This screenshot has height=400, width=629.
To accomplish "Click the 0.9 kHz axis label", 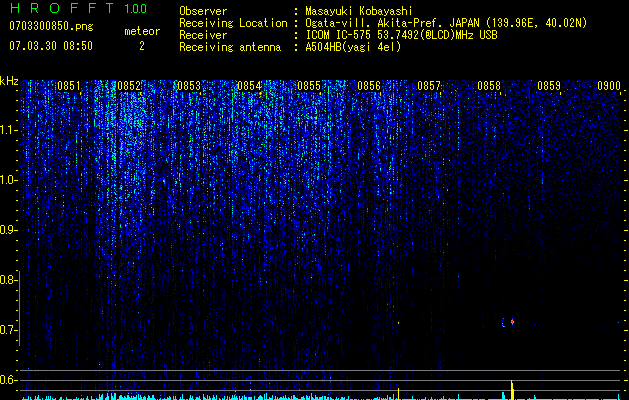I will (8, 230).
